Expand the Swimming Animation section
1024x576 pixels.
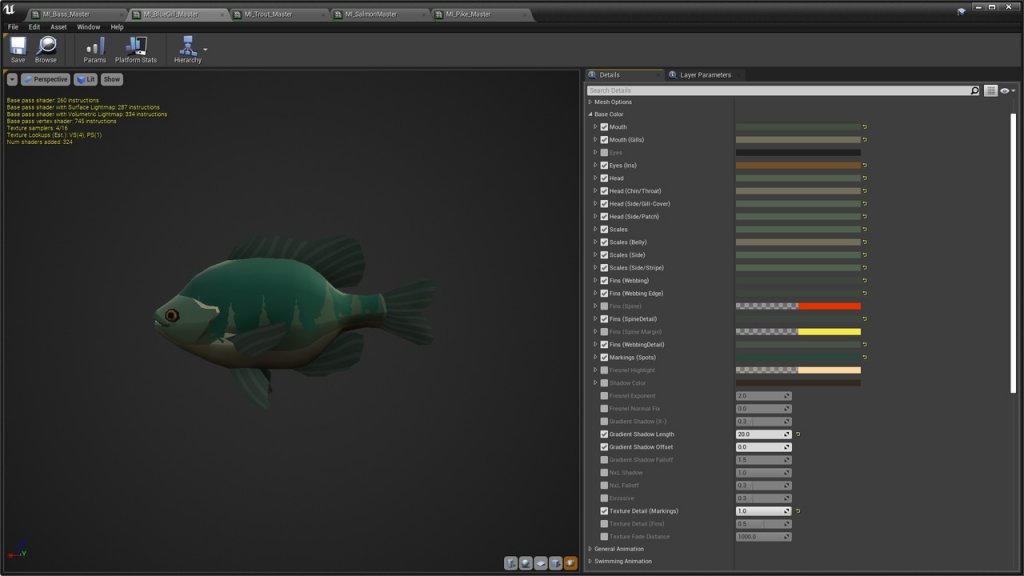point(590,561)
